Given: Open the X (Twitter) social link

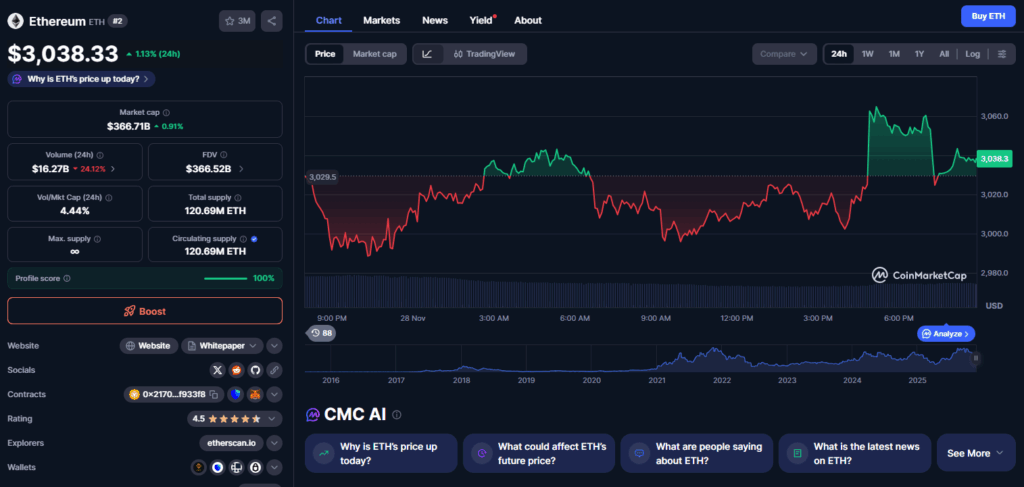Looking at the screenshot, I should click(x=217, y=370).
